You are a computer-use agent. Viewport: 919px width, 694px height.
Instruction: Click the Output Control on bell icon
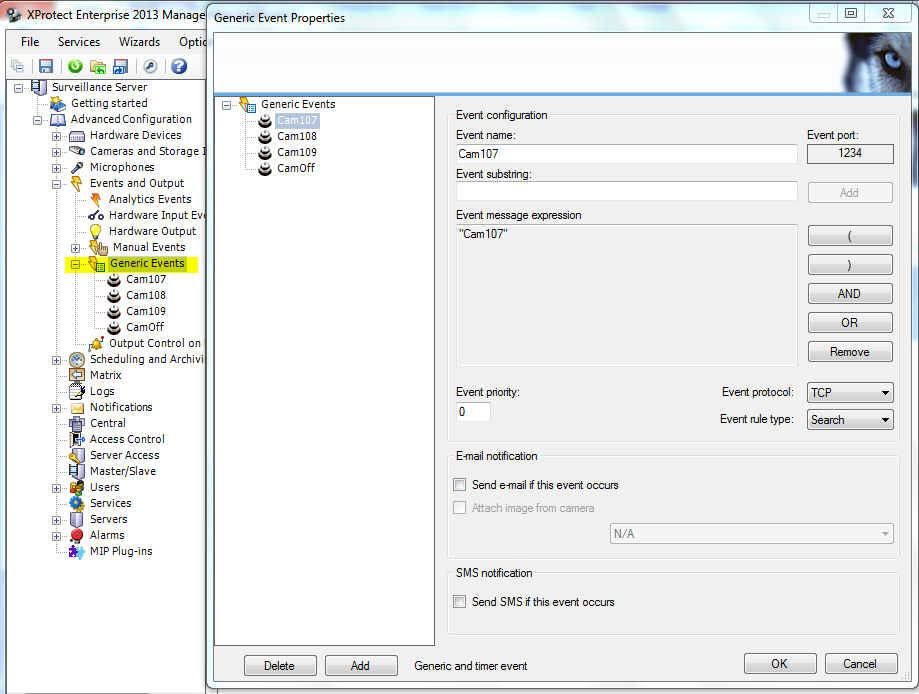coord(97,343)
